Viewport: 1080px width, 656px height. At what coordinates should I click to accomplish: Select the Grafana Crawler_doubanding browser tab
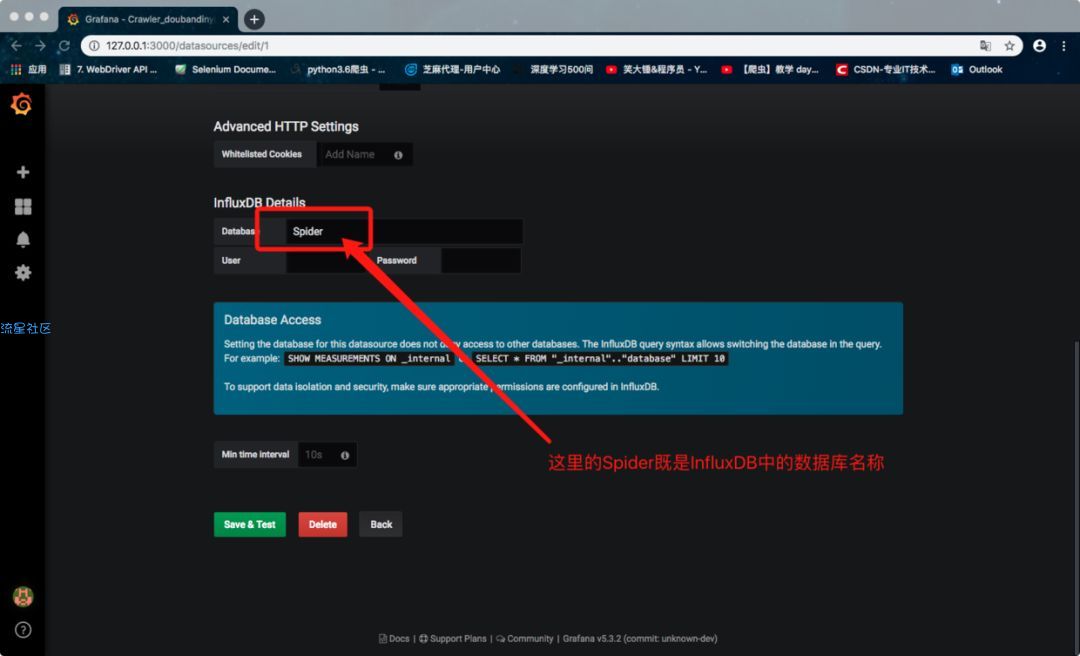coord(147,19)
